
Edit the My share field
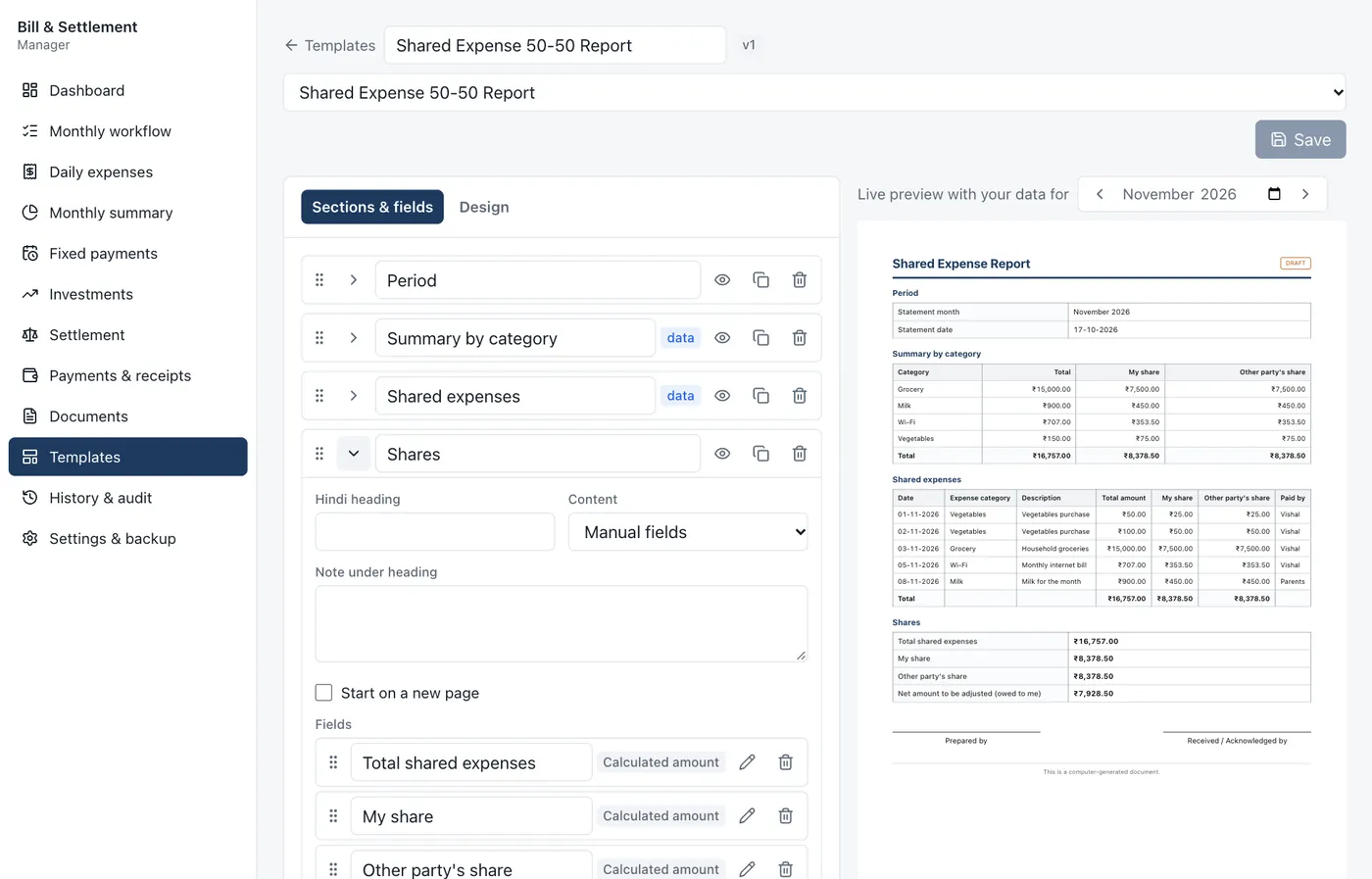coord(747,816)
